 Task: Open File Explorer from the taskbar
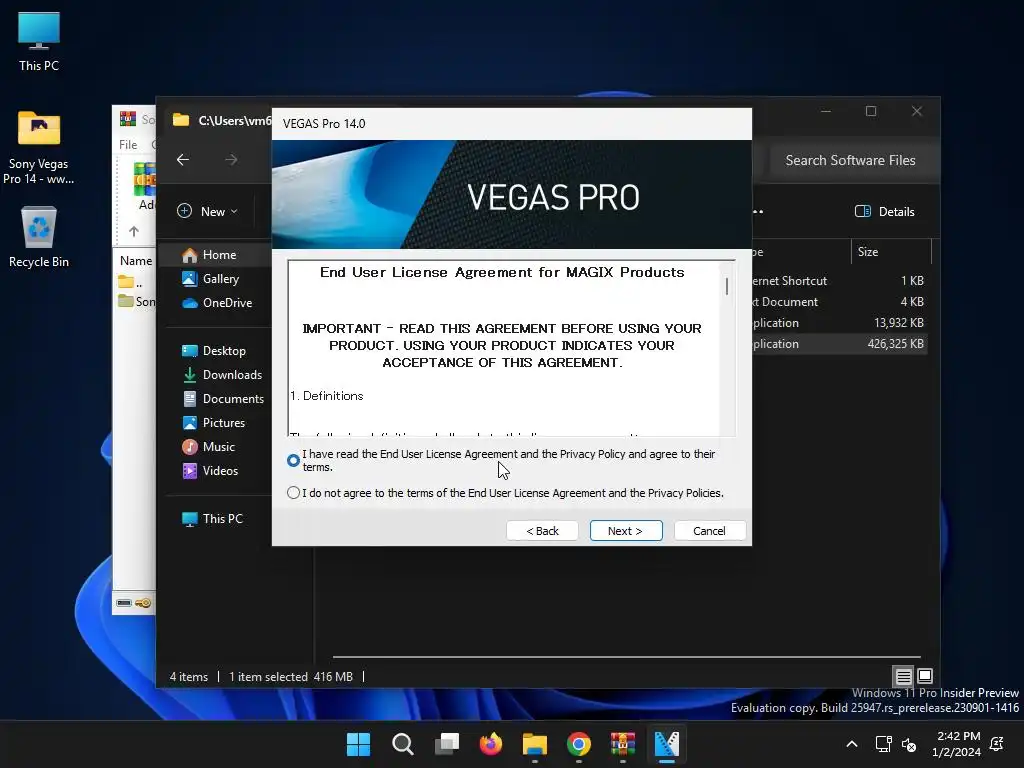pyautogui.click(x=535, y=744)
